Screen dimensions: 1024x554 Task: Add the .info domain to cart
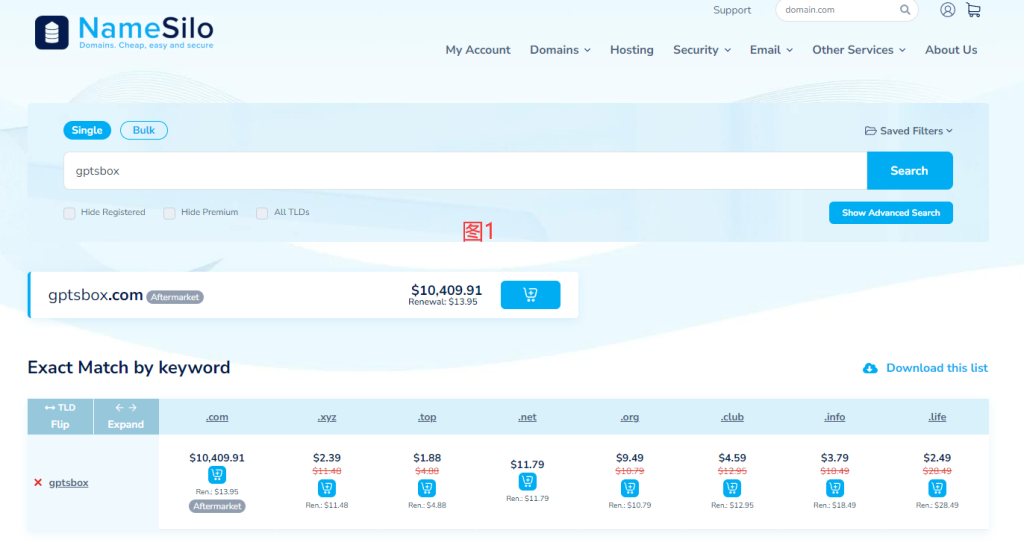835,487
